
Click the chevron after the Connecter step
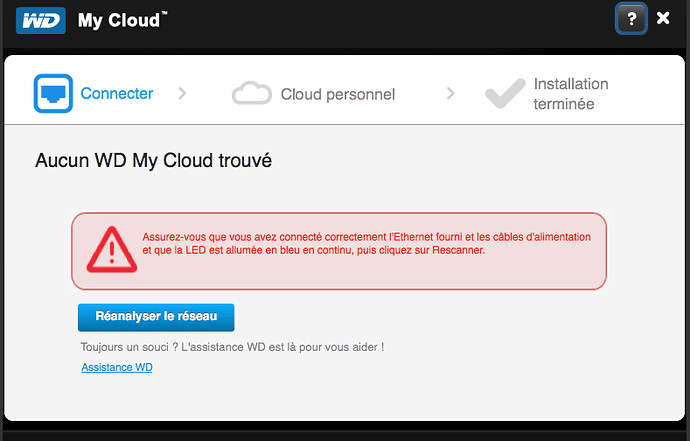click(x=182, y=93)
